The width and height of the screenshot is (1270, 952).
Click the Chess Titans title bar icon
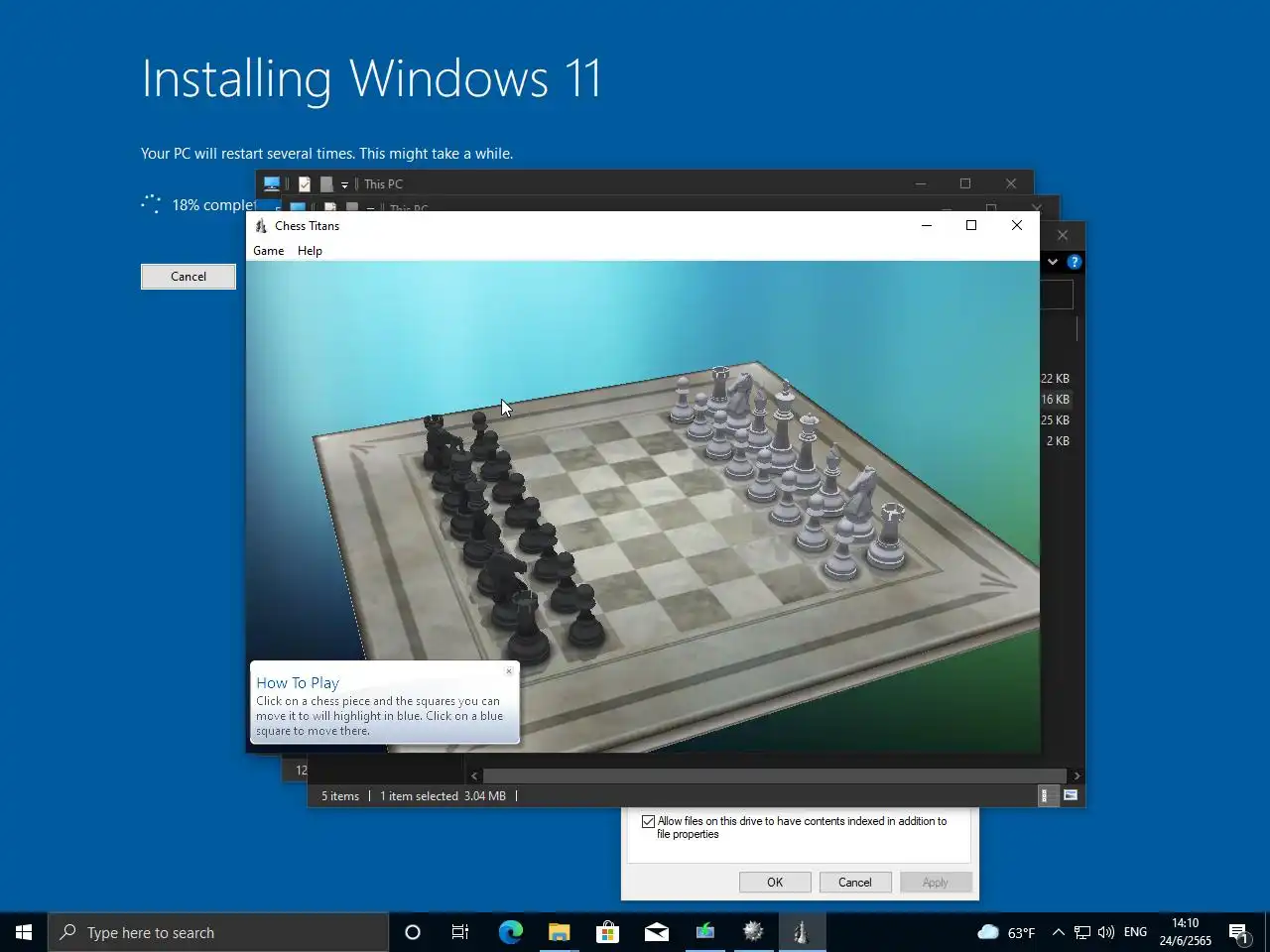click(x=261, y=226)
